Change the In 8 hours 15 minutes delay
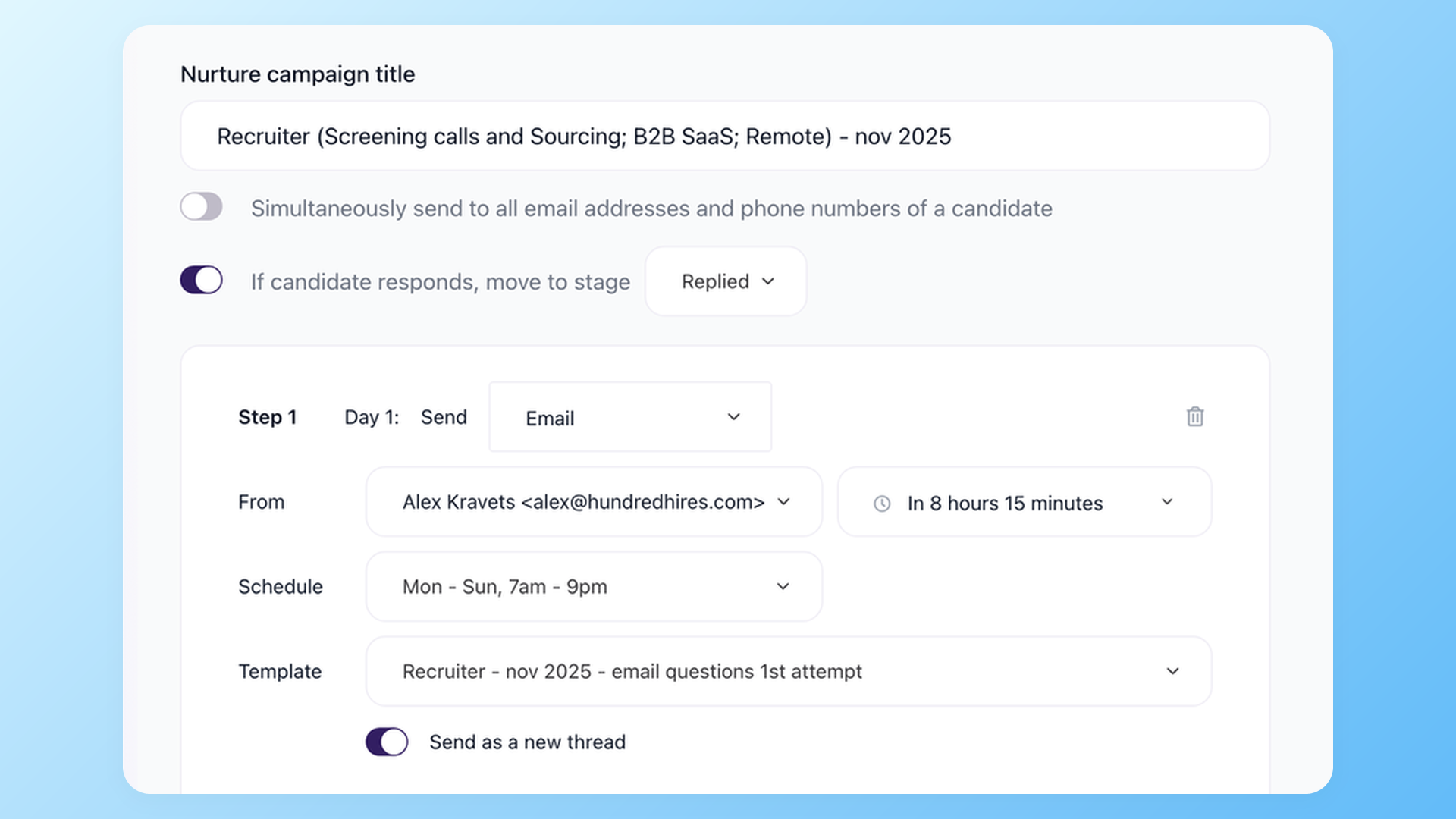 [1025, 502]
